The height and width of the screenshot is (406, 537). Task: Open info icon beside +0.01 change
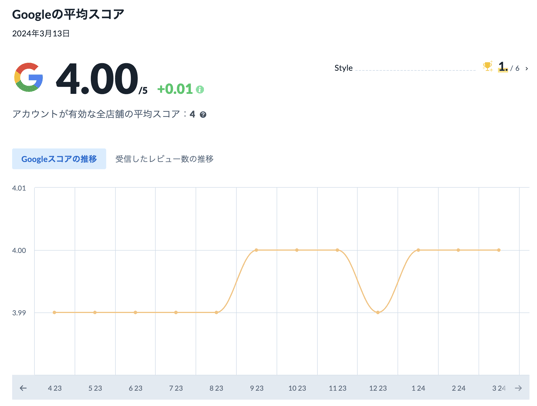pyautogui.click(x=200, y=90)
